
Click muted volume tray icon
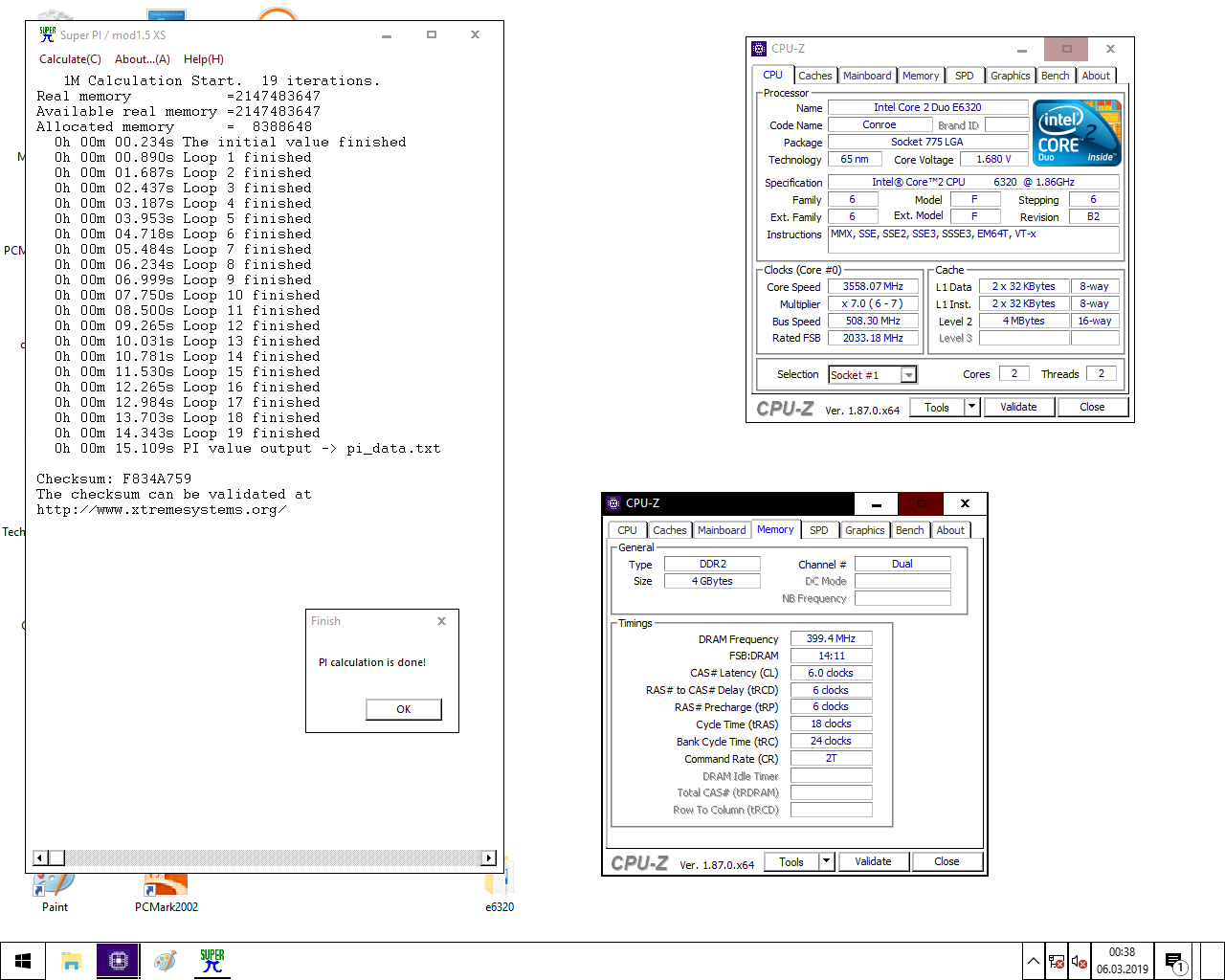pos(1080,961)
